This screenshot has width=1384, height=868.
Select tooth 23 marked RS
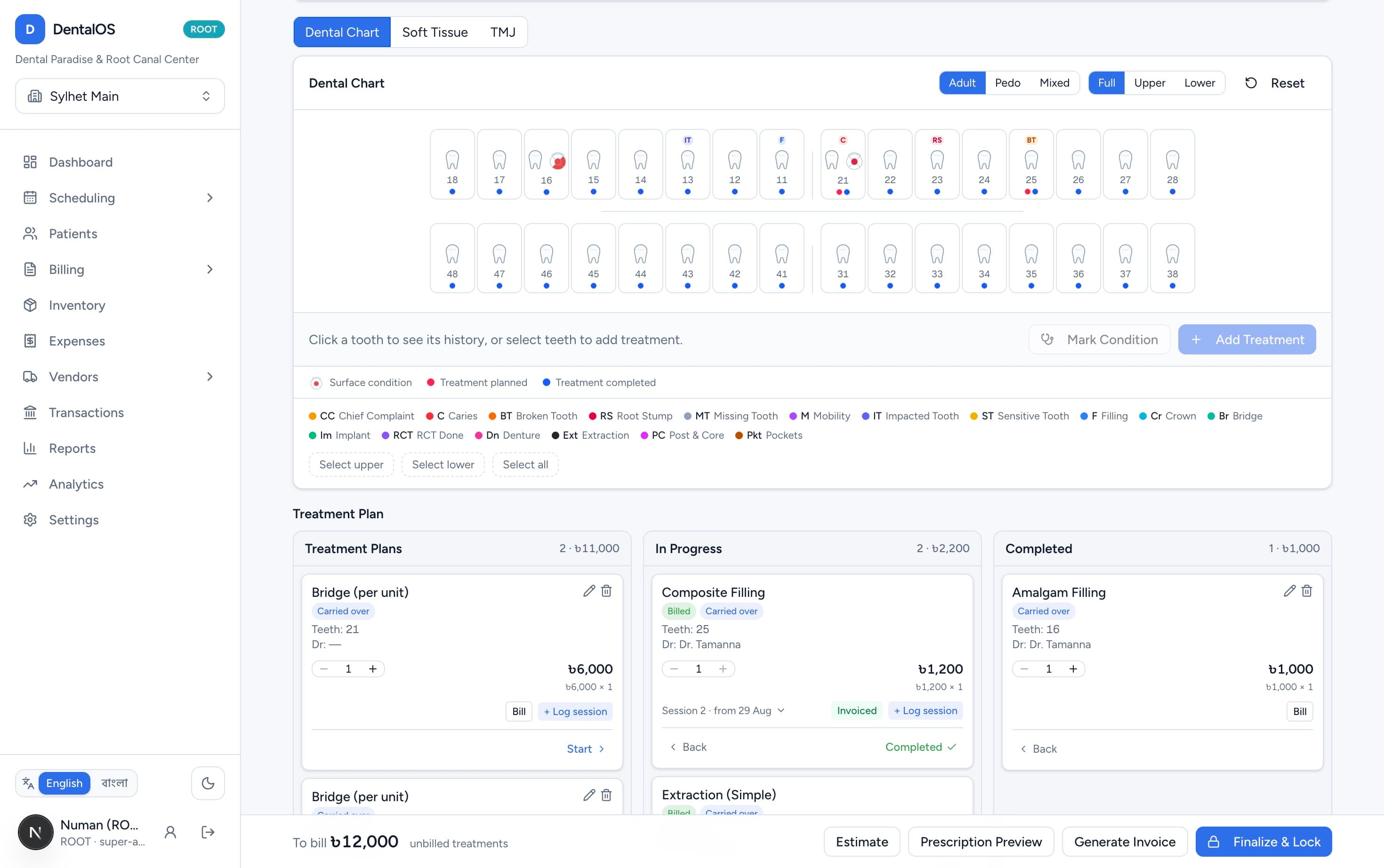(937, 164)
